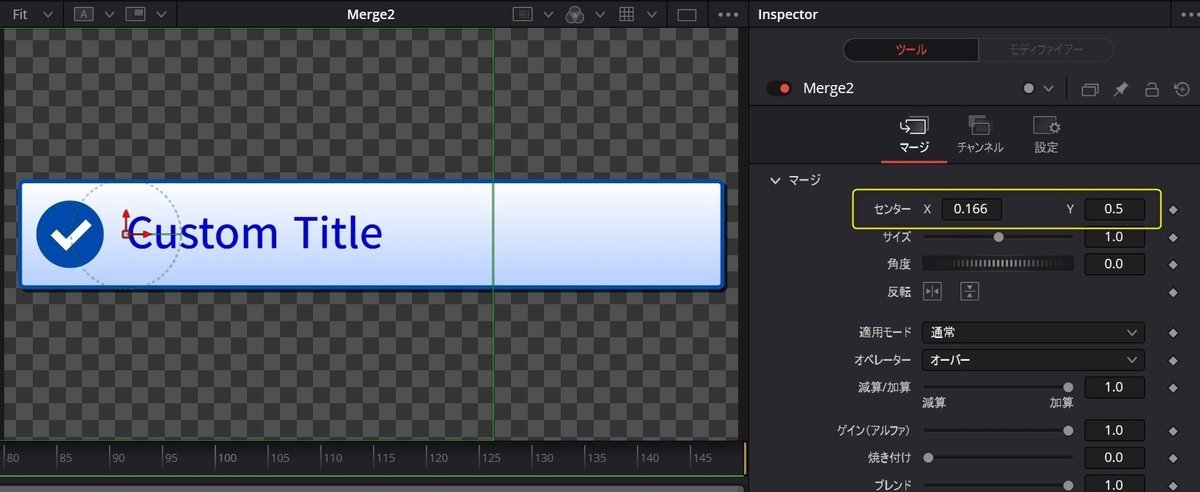Expand the LUT options dropdown arrow
Viewport: 1200px width, 492px height.
pos(548,15)
